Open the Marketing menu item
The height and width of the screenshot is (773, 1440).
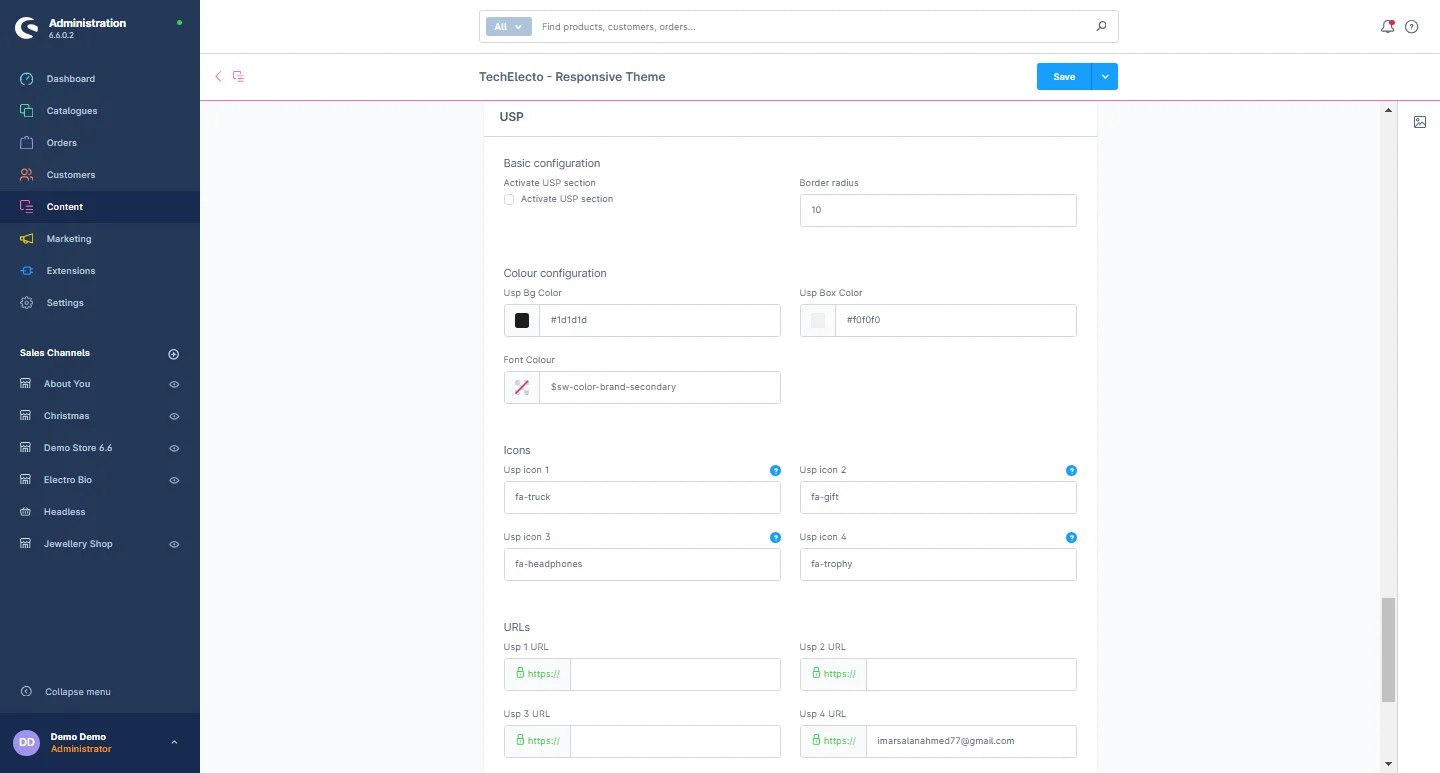tap(69, 239)
